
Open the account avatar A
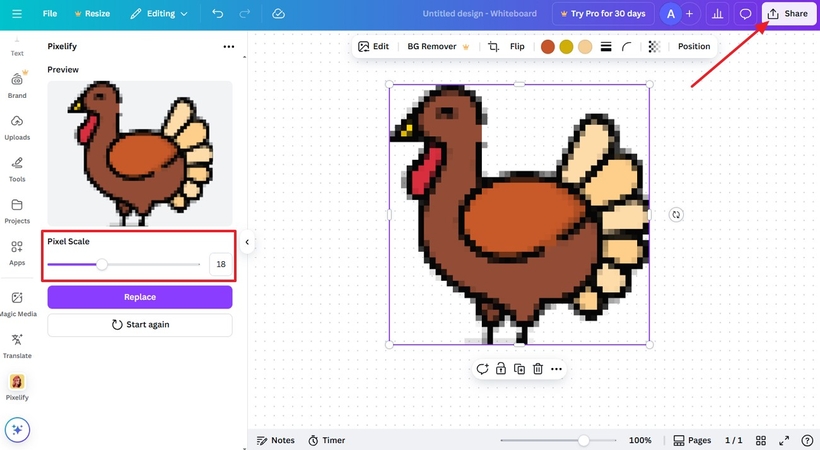(670, 14)
